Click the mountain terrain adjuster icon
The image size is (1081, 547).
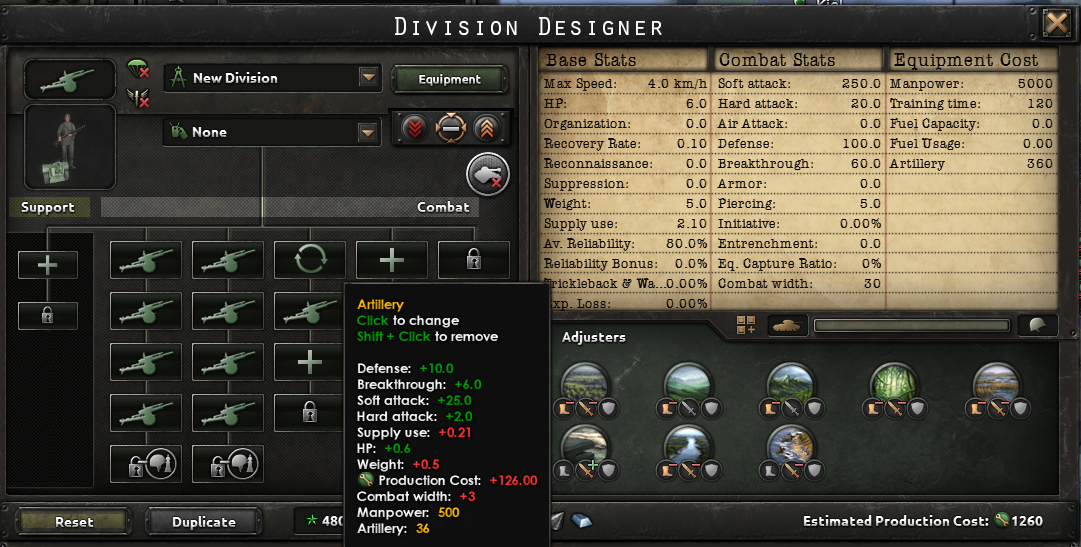(791, 383)
